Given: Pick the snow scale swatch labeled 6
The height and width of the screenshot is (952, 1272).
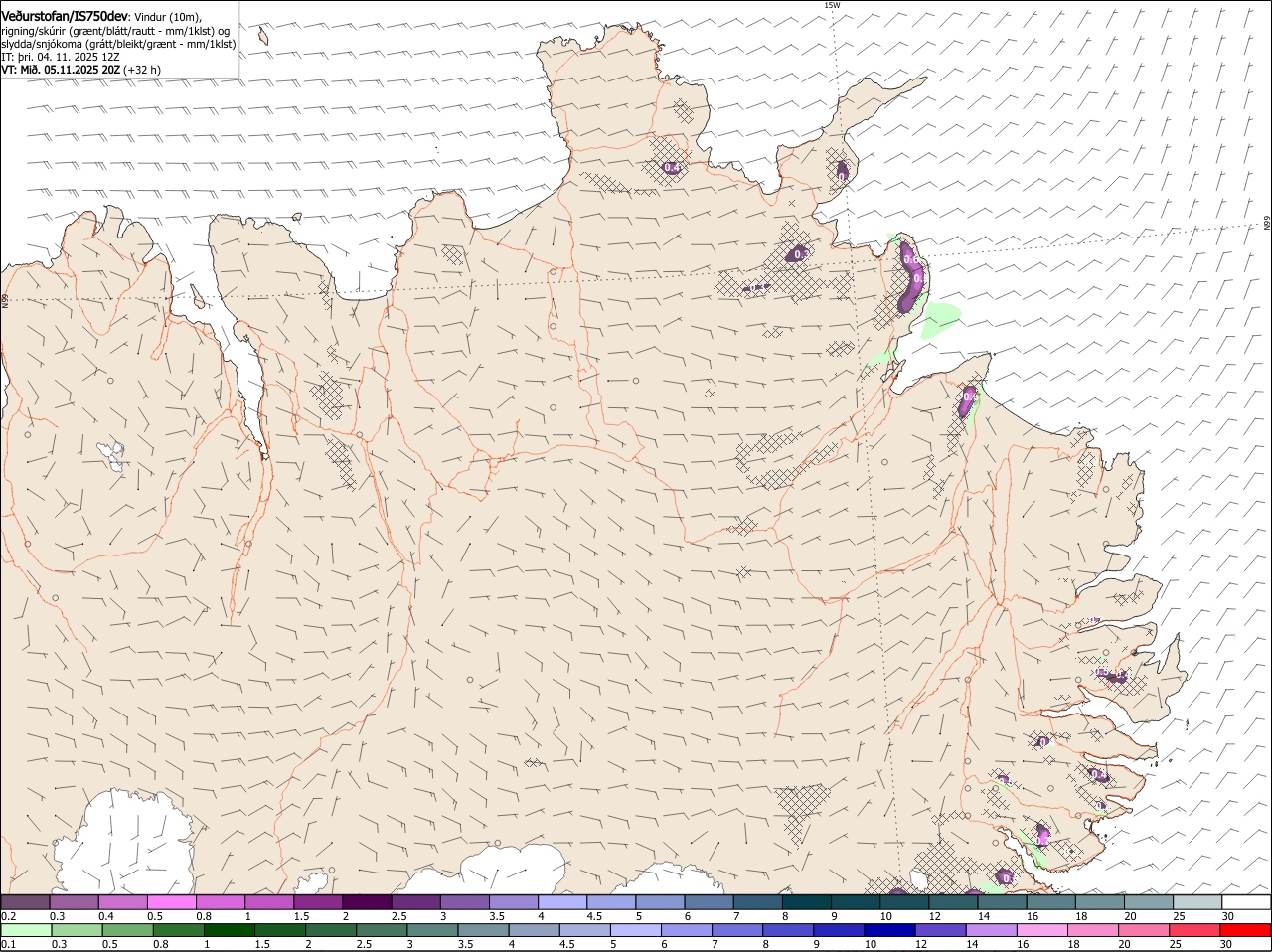Looking at the screenshot, I should point(709,901).
